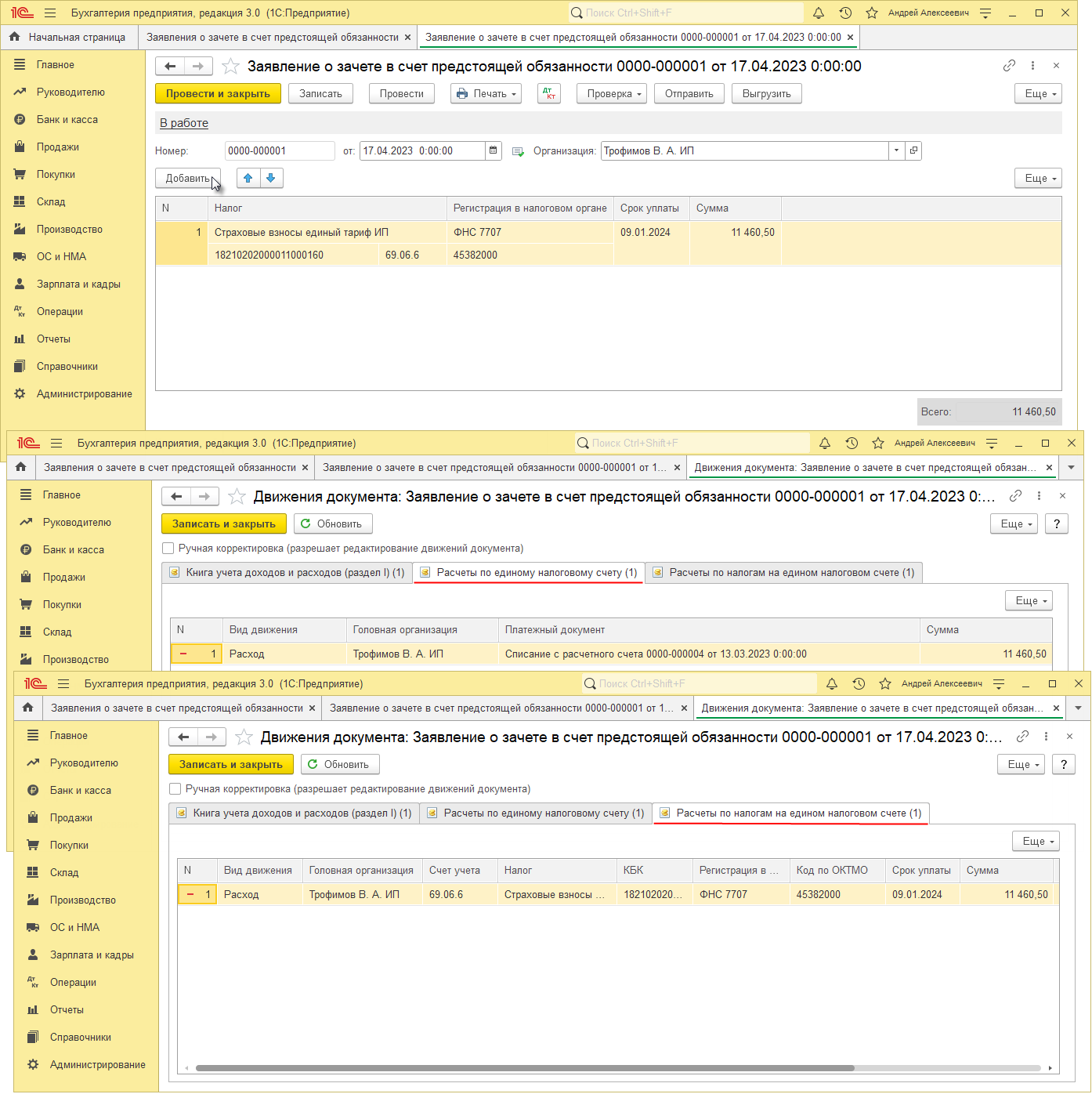
Task: Switch to the Начальная страница tab
Action: point(70,38)
